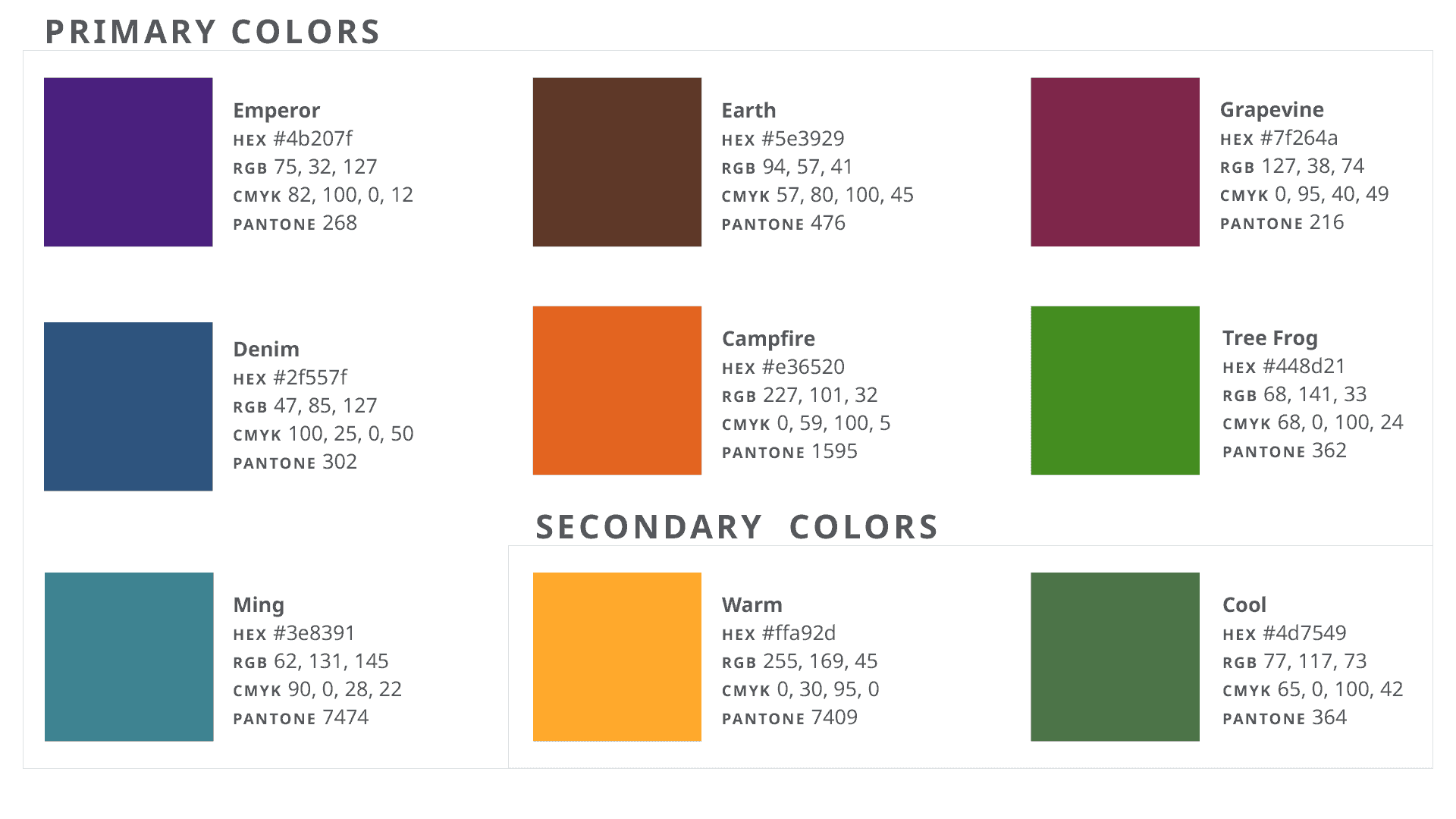Image resolution: width=1456 pixels, height=819 pixels.
Task: Select the Denim blue swatch
Action: pos(128,406)
